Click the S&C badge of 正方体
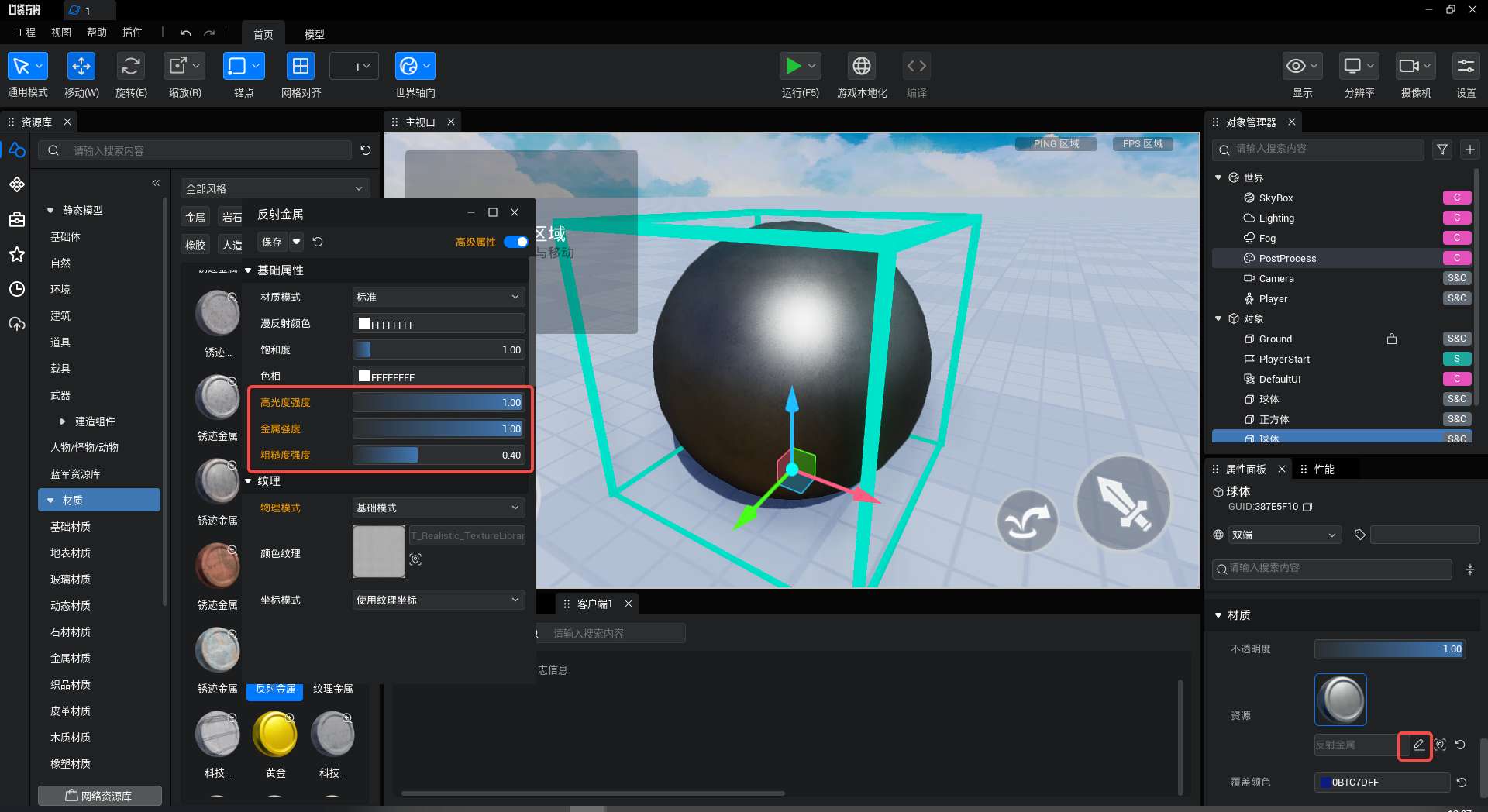1488x812 pixels. coord(1457,419)
